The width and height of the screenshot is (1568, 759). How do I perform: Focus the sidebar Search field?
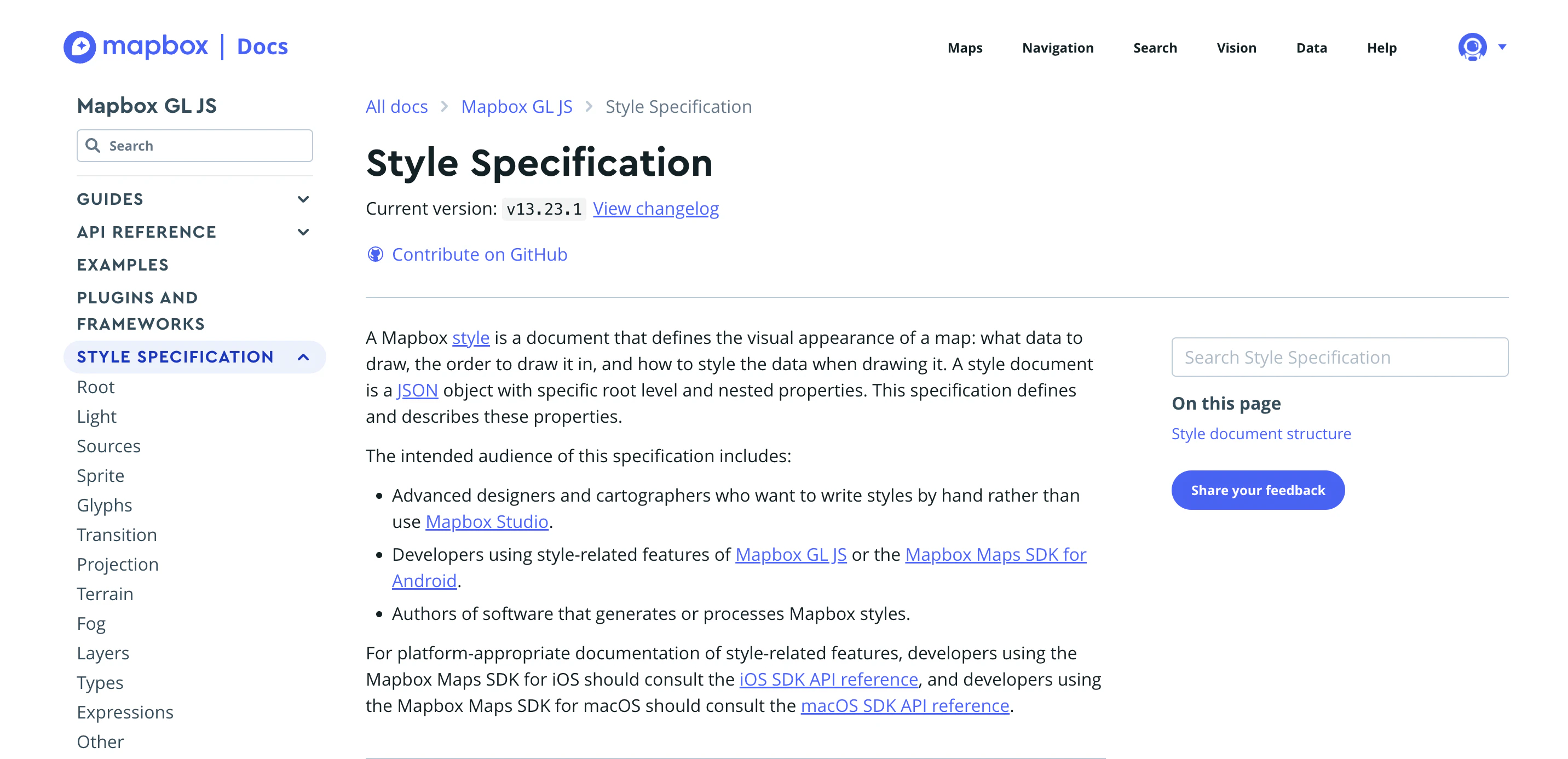195,146
